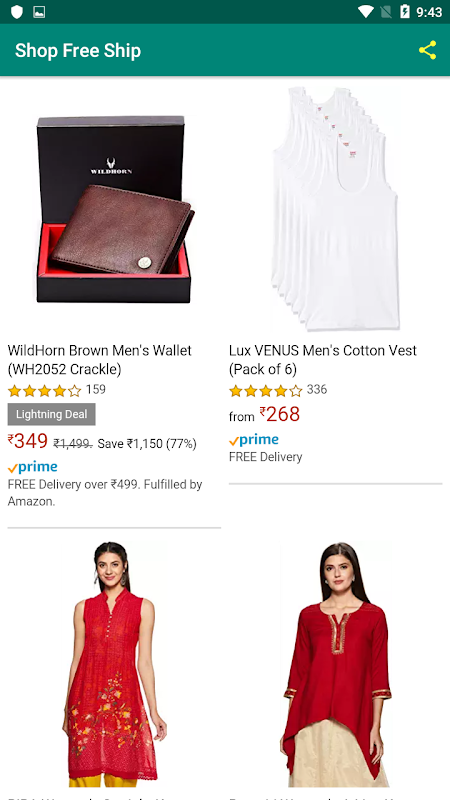Open the 159 reviews count
This screenshot has width=450, height=800.
96,390
